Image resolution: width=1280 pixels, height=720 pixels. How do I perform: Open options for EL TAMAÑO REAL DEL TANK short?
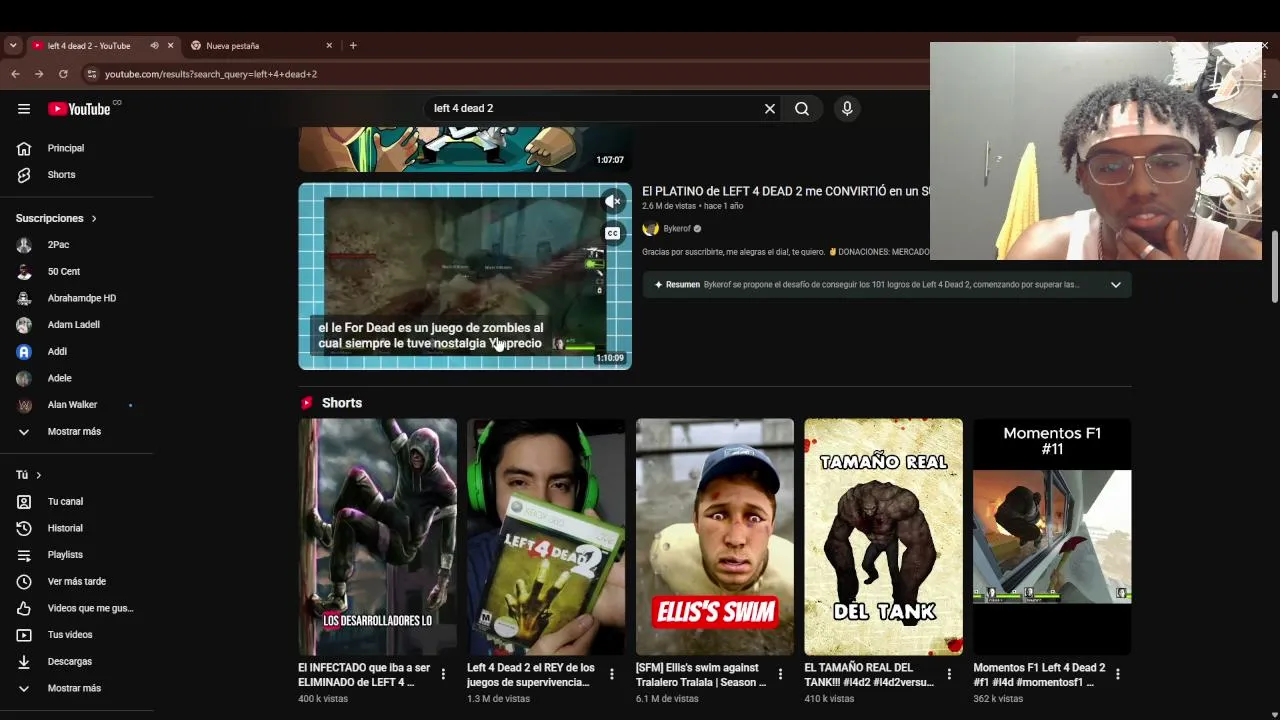coord(949,675)
